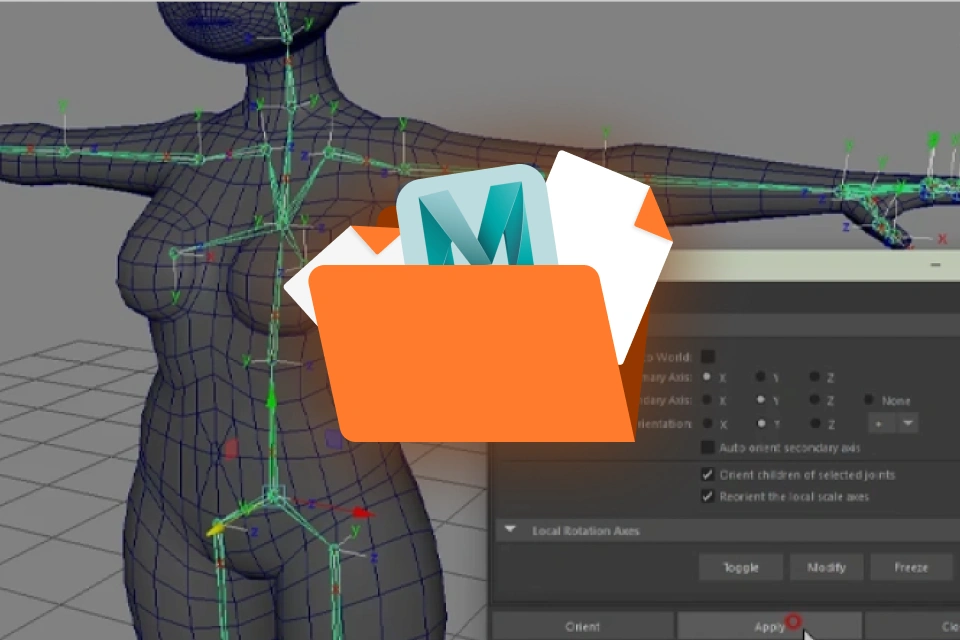Viewport: 960px width, 640px height.
Task: Open the world orientation direction (+) dropdown
Action: pos(893,423)
